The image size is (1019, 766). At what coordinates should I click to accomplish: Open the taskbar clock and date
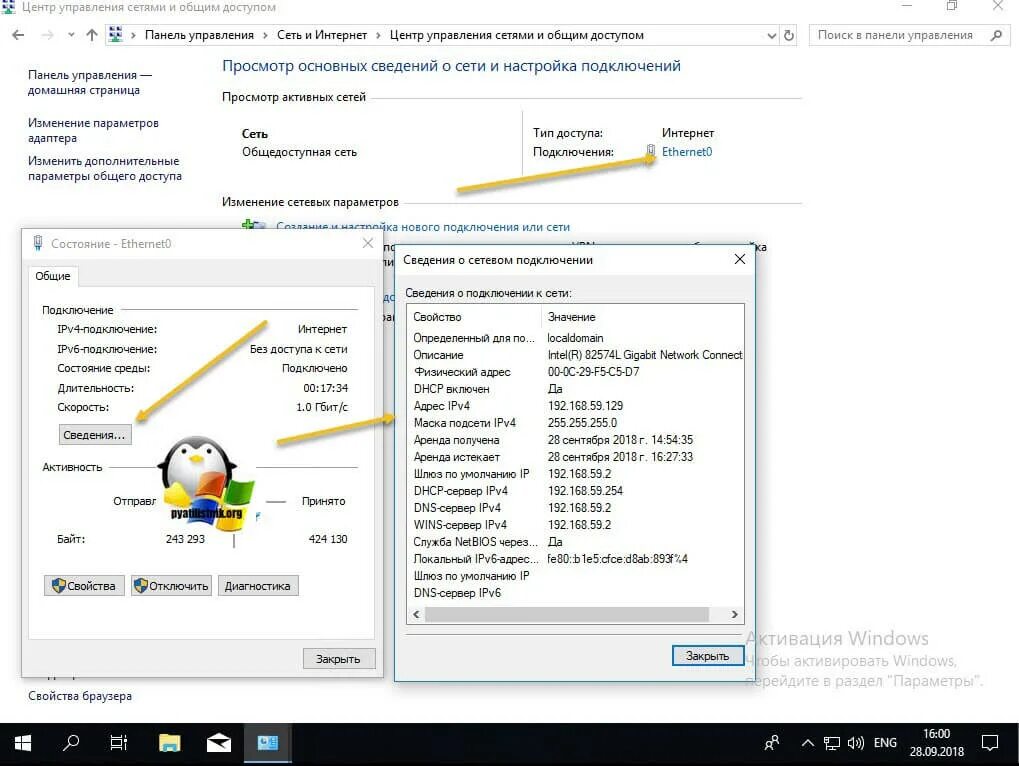coord(936,743)
